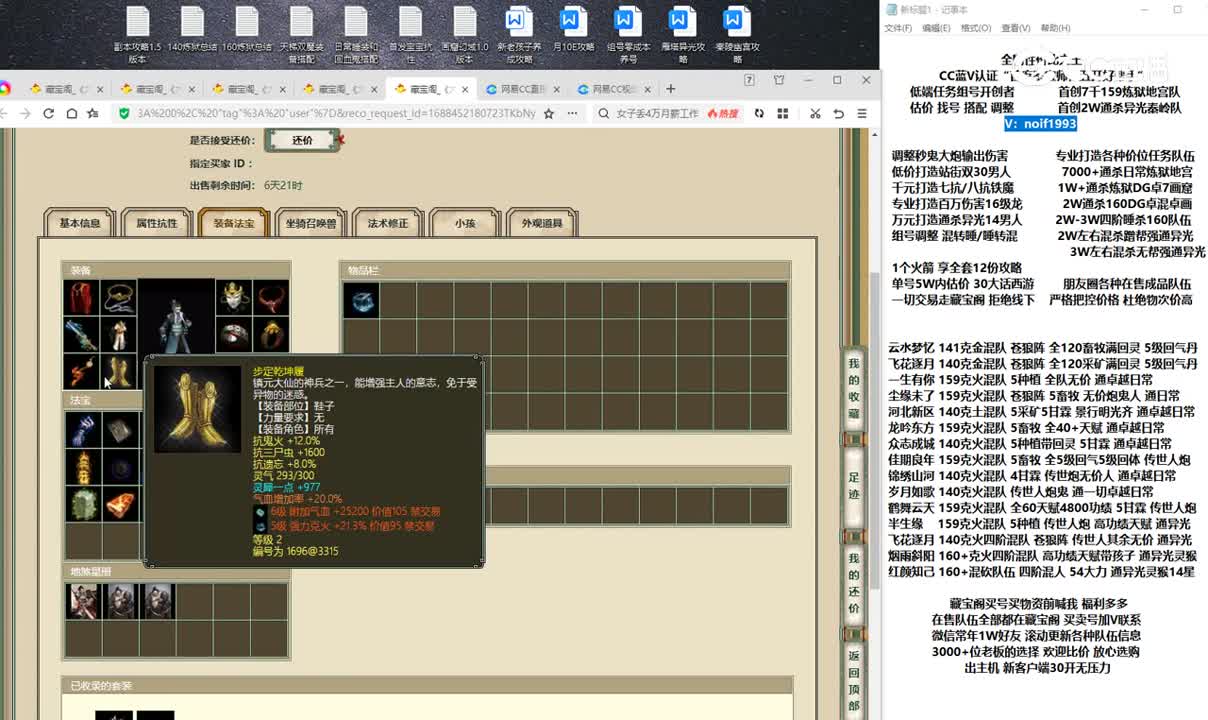Open the 属性抗性 tab

click(x=157, y=223)
